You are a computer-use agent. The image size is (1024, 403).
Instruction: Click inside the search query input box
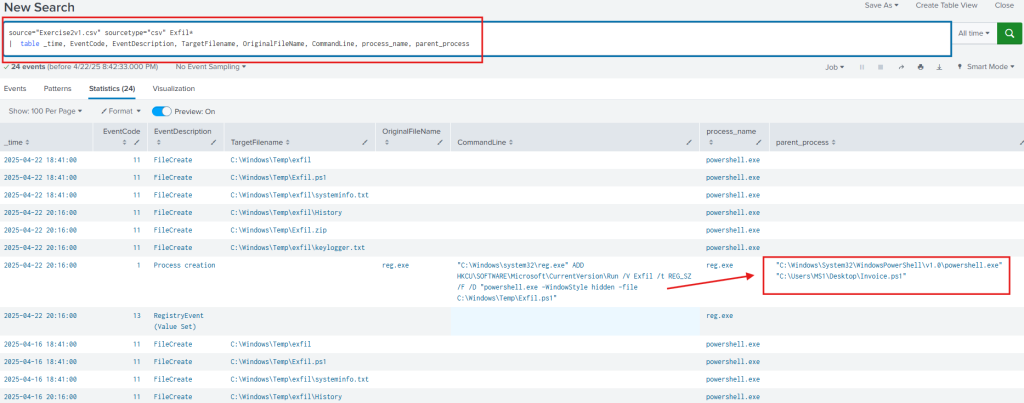[x=600, y=37]
